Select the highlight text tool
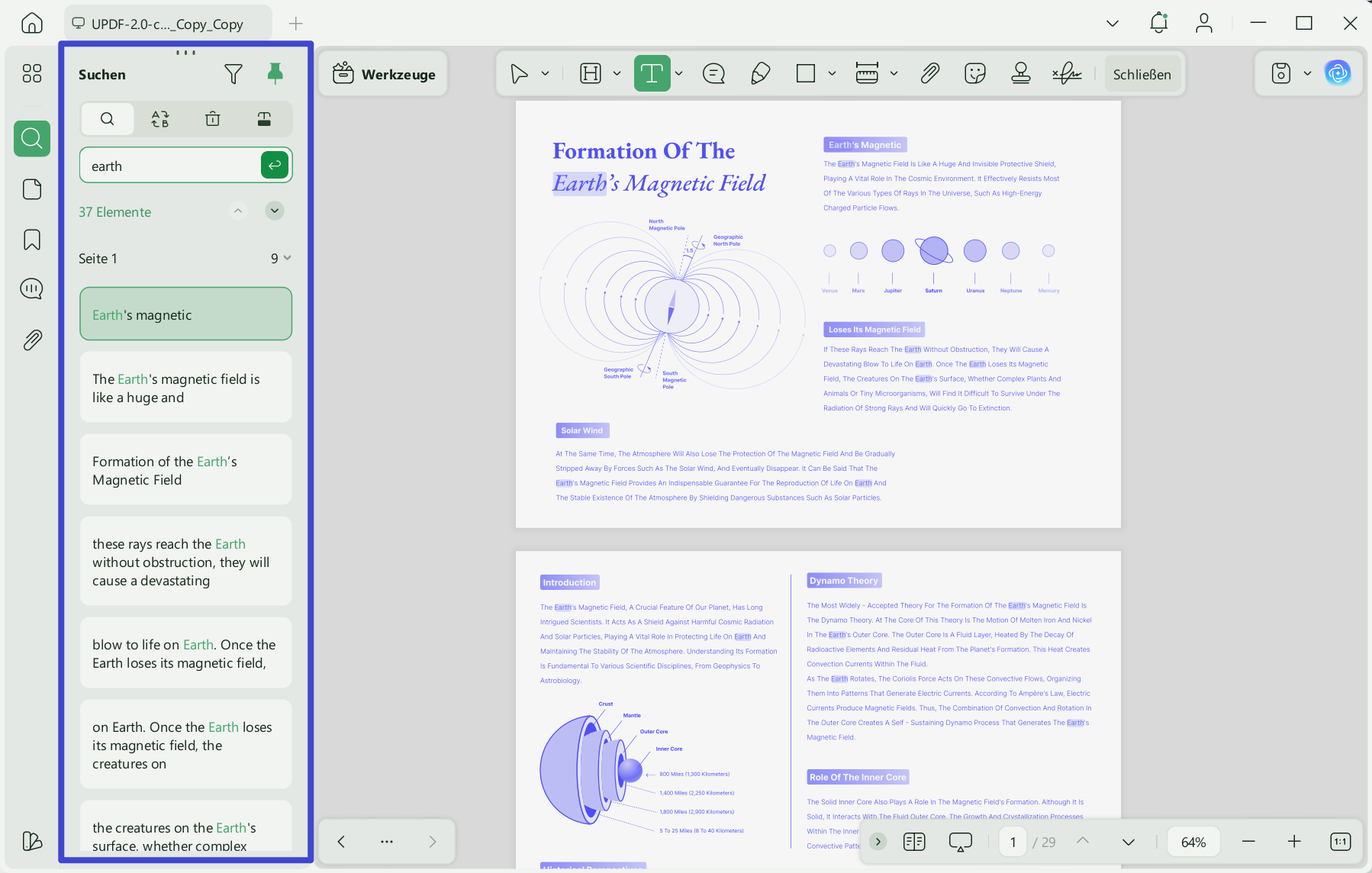This screenshot has height=873, width=1372. [x=591, y=74]
